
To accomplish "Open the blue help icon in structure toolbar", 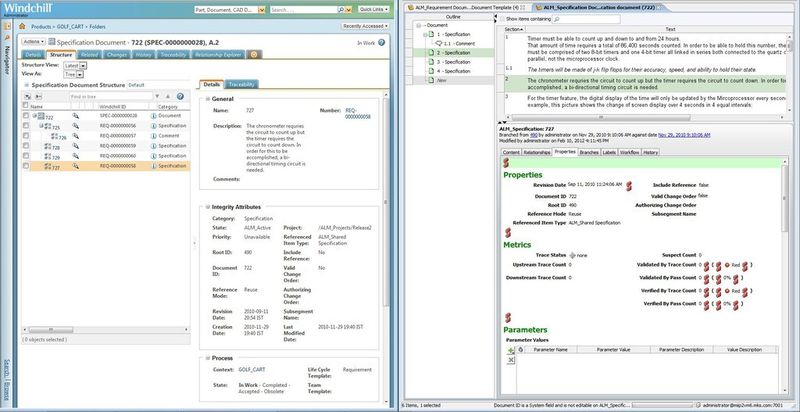I will tap(180, 96).
